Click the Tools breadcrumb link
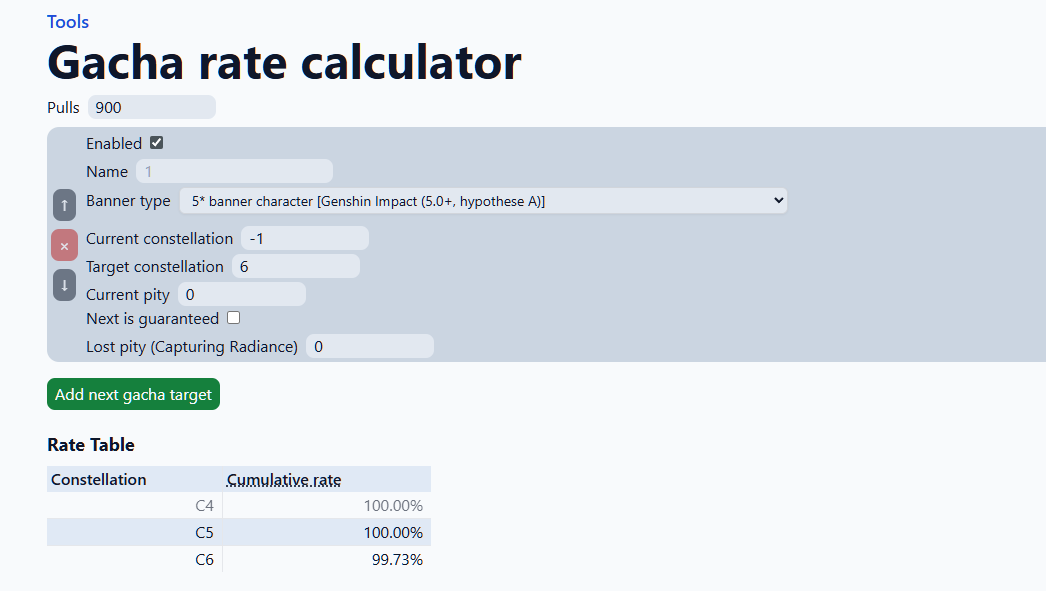Viewport: 1046px width, 591px height. coord(68,22)
